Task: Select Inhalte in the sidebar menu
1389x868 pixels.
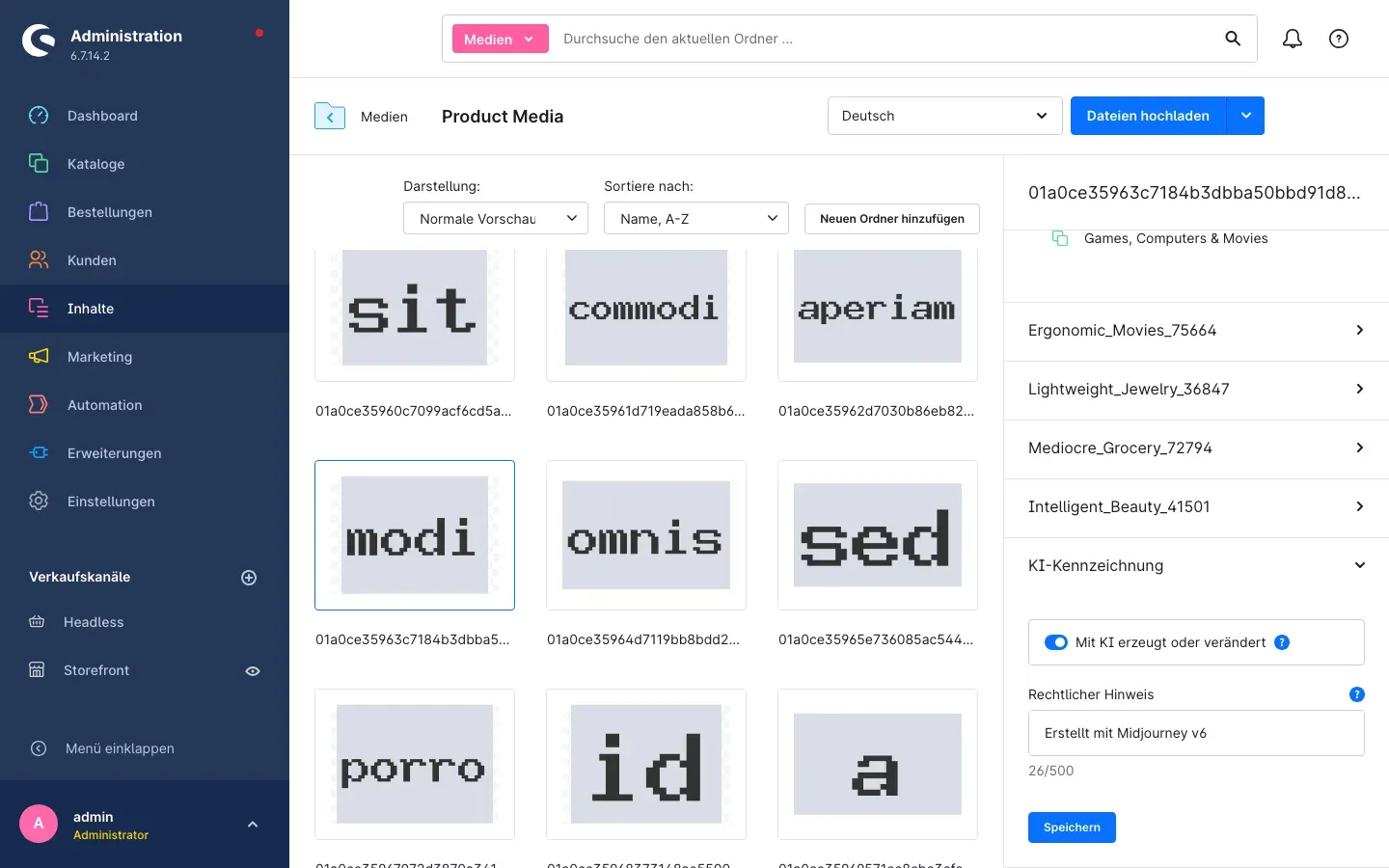Action: [x=145, y=309]
